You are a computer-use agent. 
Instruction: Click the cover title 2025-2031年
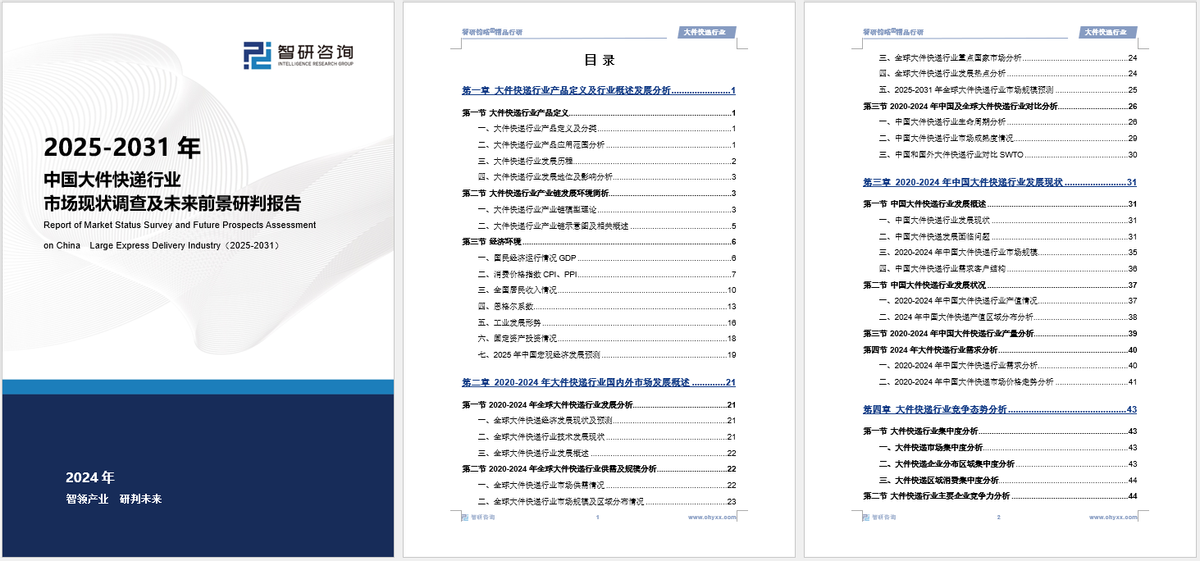click(x=123, y=148)
